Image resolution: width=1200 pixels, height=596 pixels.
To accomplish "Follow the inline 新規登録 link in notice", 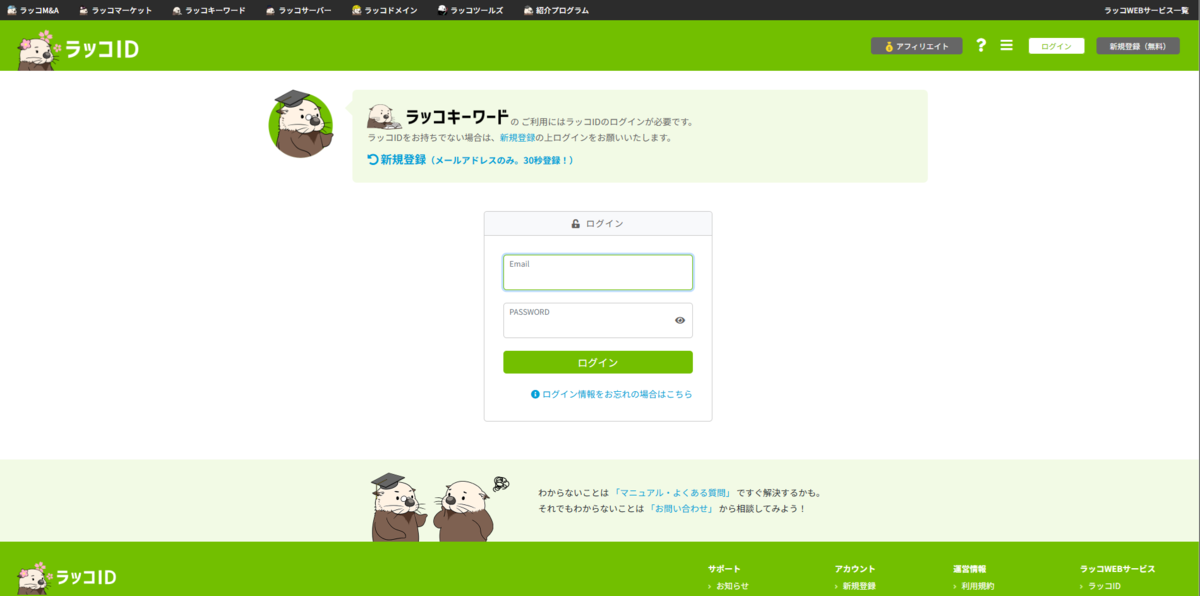I will [518, 138].
